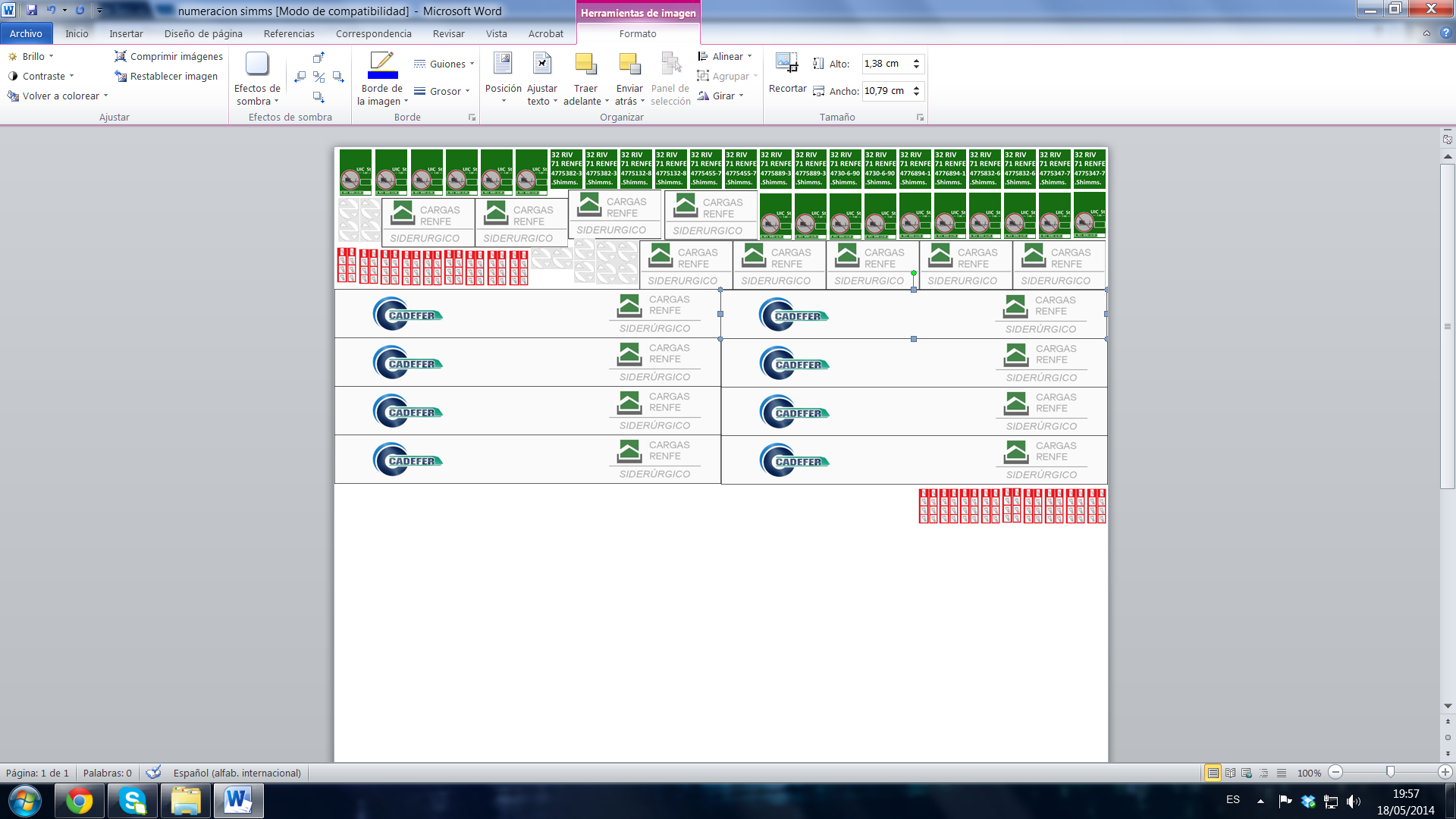The image size is (1456, 819).
Task: Open the Archivo tab
Action: pos(27,33)
